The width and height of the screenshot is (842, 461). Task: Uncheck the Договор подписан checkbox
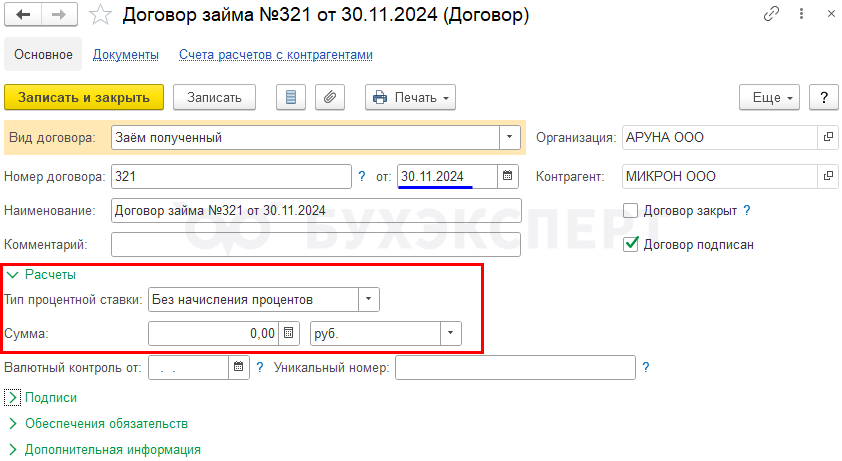[x=630, y=244]
